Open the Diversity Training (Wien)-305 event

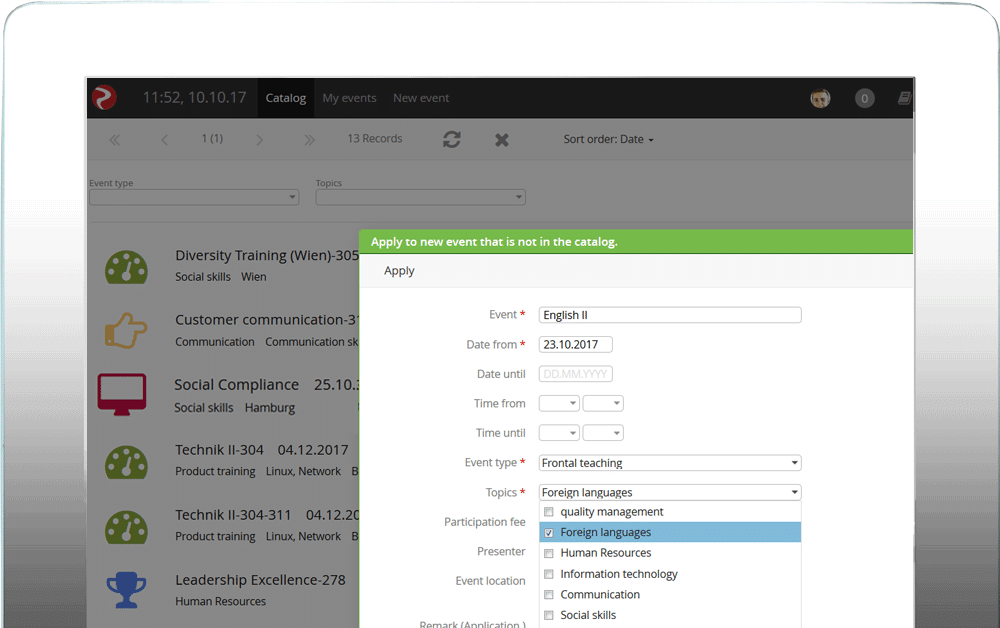click(267, 255)
